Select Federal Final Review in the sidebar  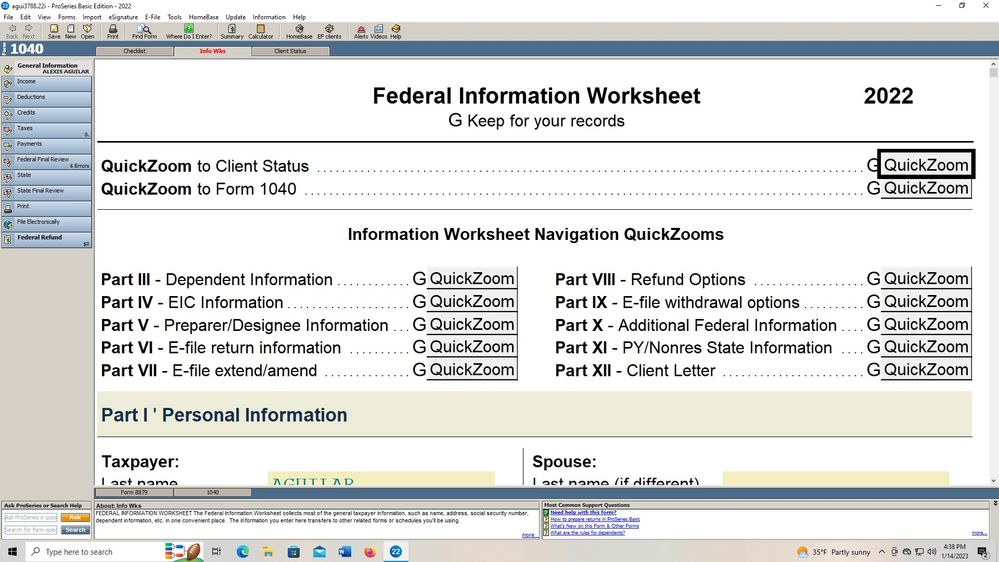[45, 159]
